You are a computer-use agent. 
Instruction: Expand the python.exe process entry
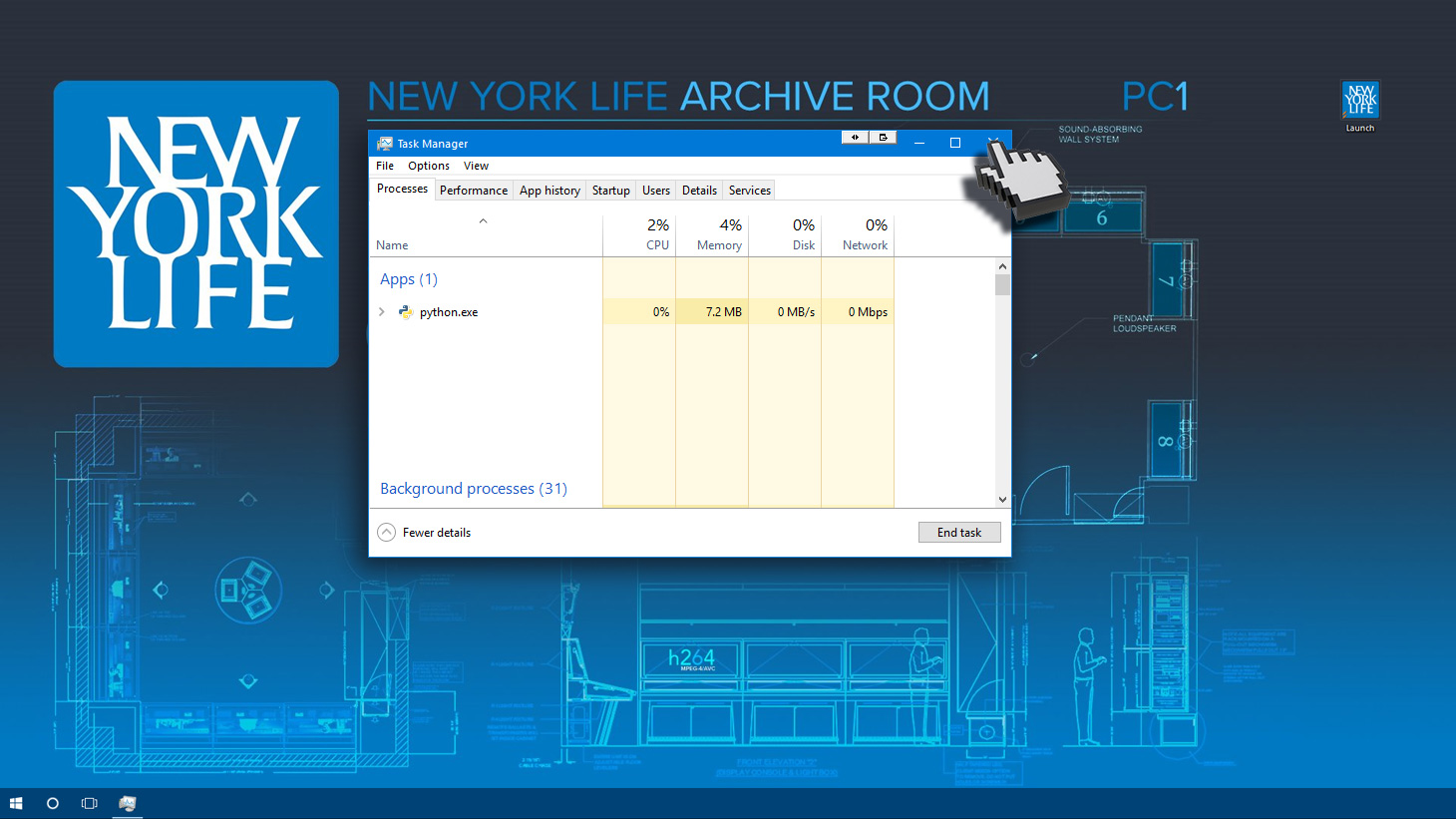382,312
